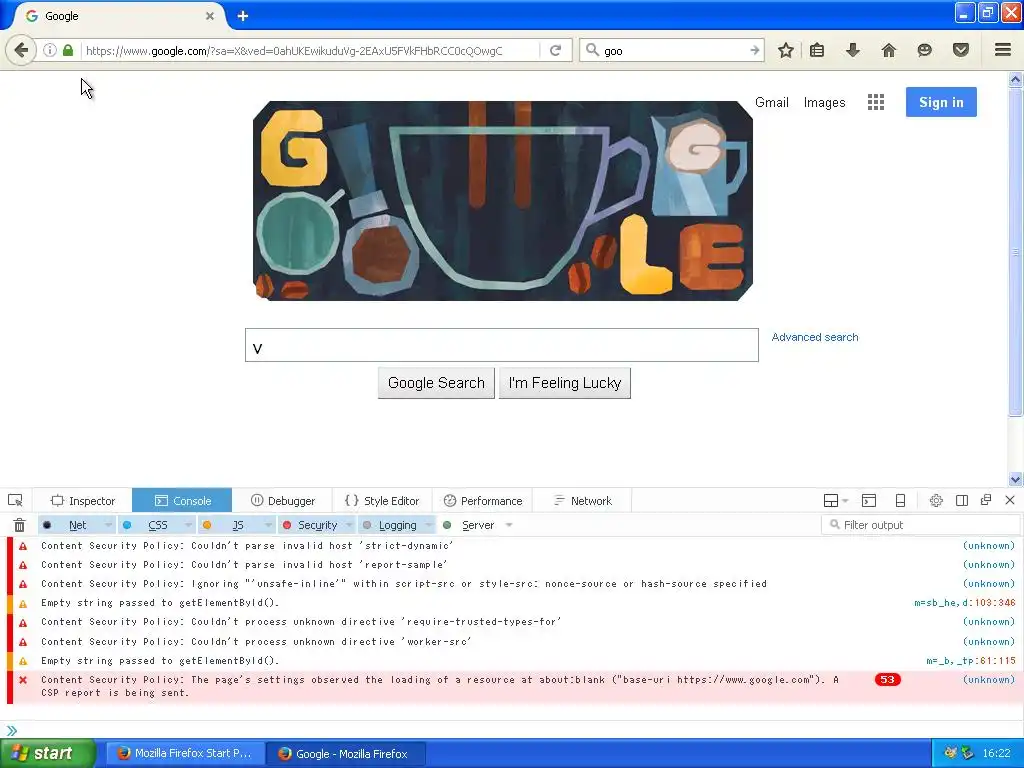
Task: Open Firefox hamburger menu
Action: tap(1002, 50)
